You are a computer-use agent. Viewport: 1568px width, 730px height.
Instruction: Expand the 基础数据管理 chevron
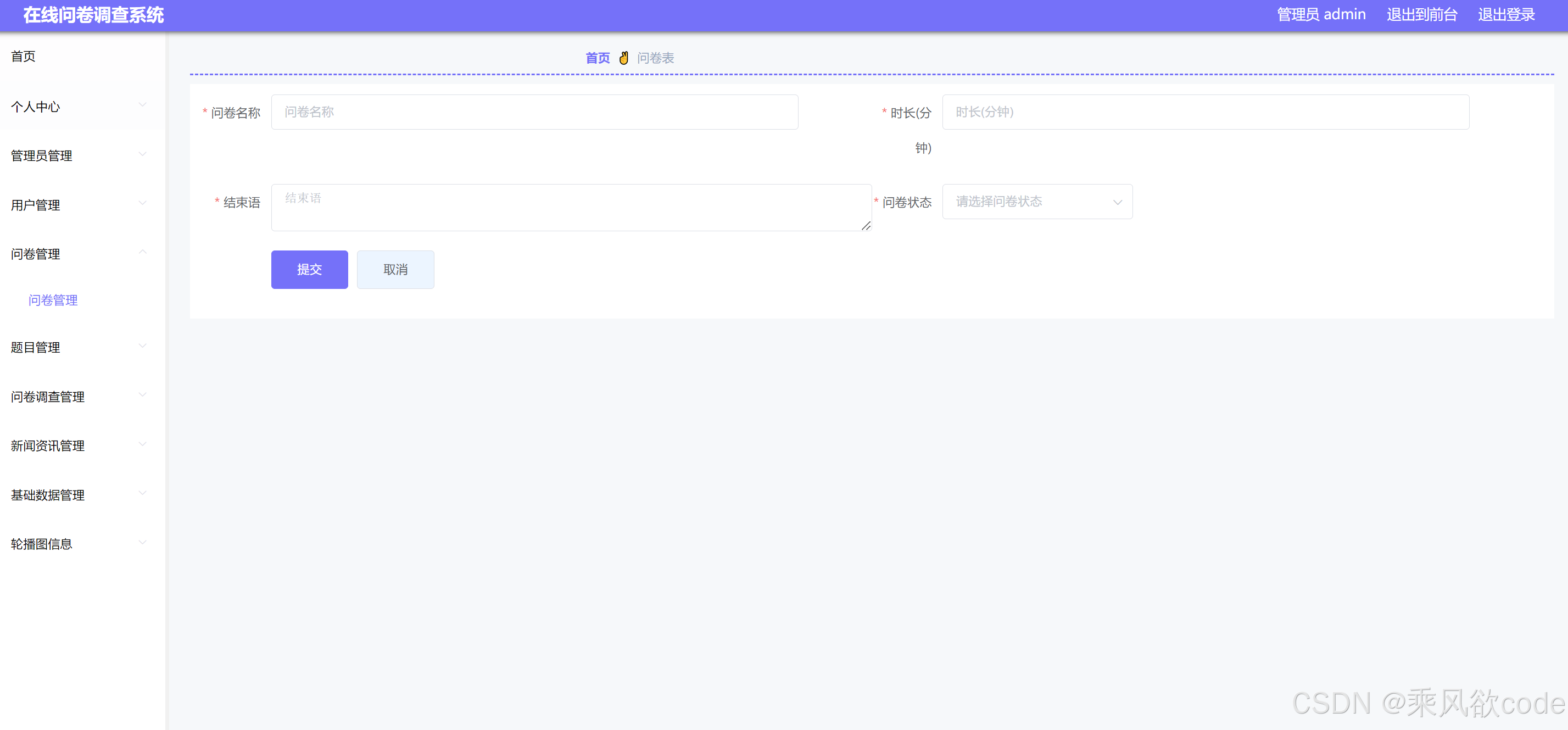tap(142, 493)
